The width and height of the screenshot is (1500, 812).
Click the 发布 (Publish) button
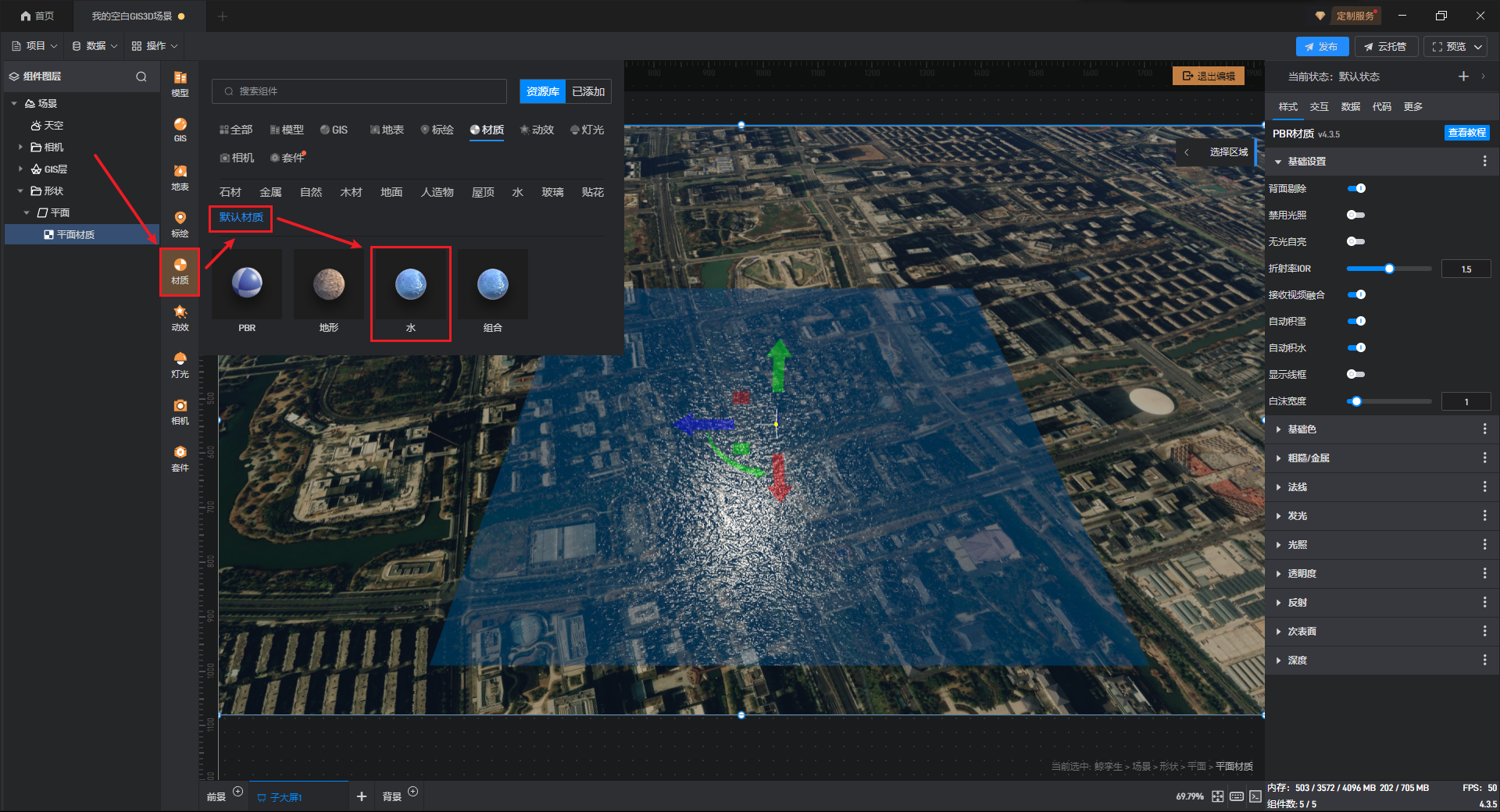tap(1321, 47)
